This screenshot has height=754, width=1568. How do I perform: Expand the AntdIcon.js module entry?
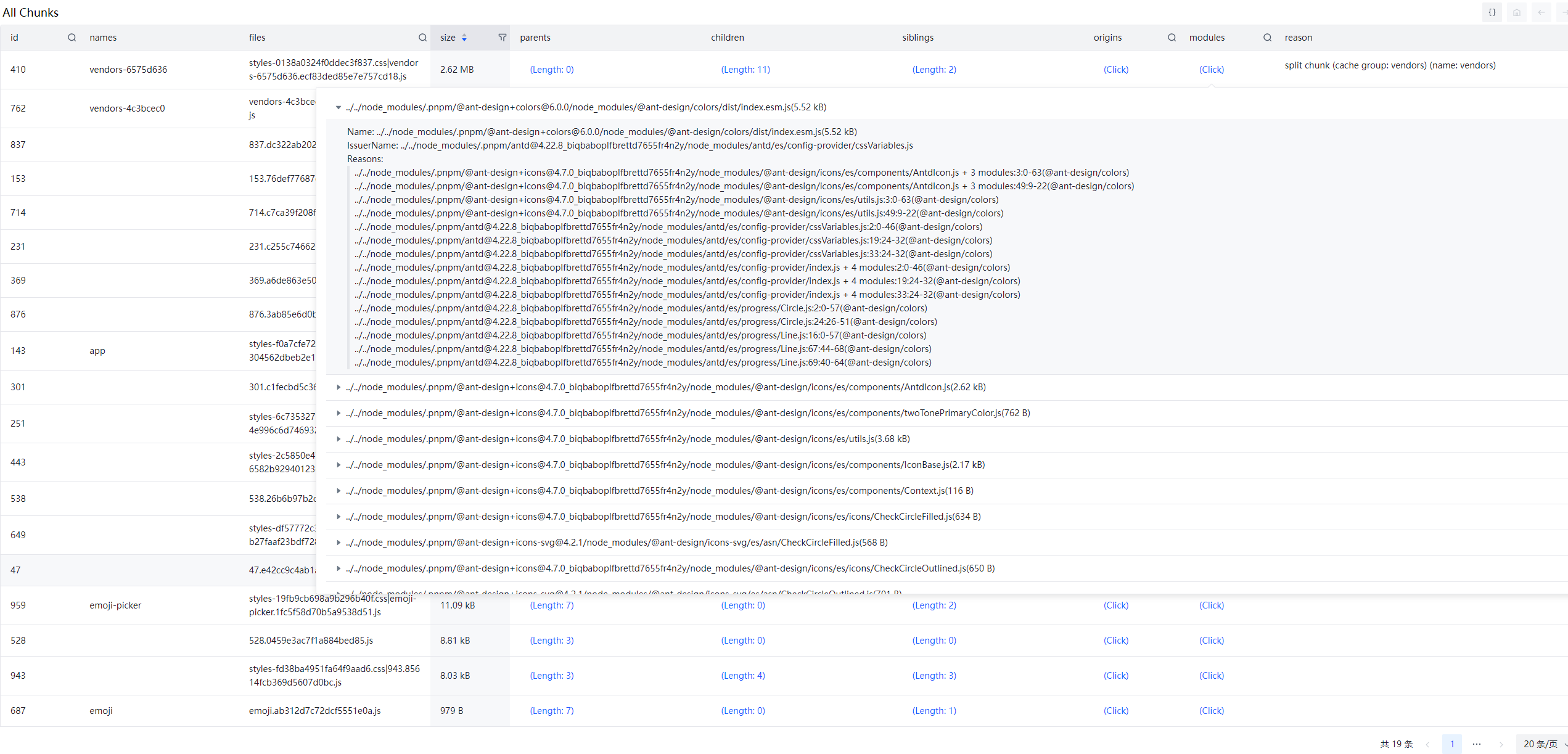click(339, 387)
